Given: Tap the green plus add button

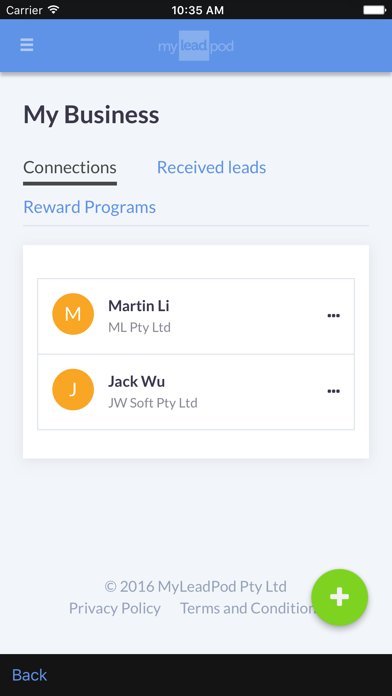Looking at the screenshot, I should tap(340, 597).
